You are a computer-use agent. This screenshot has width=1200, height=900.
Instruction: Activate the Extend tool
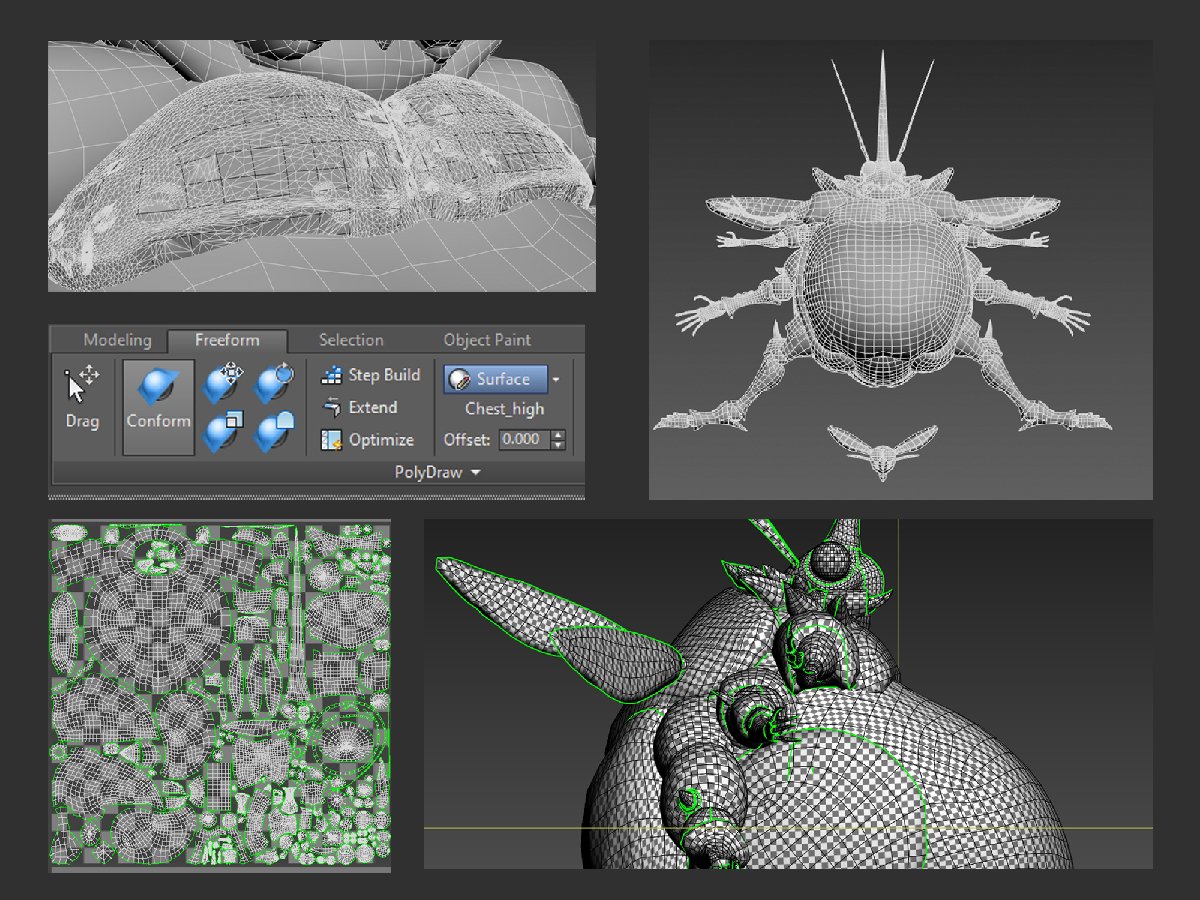360,408
